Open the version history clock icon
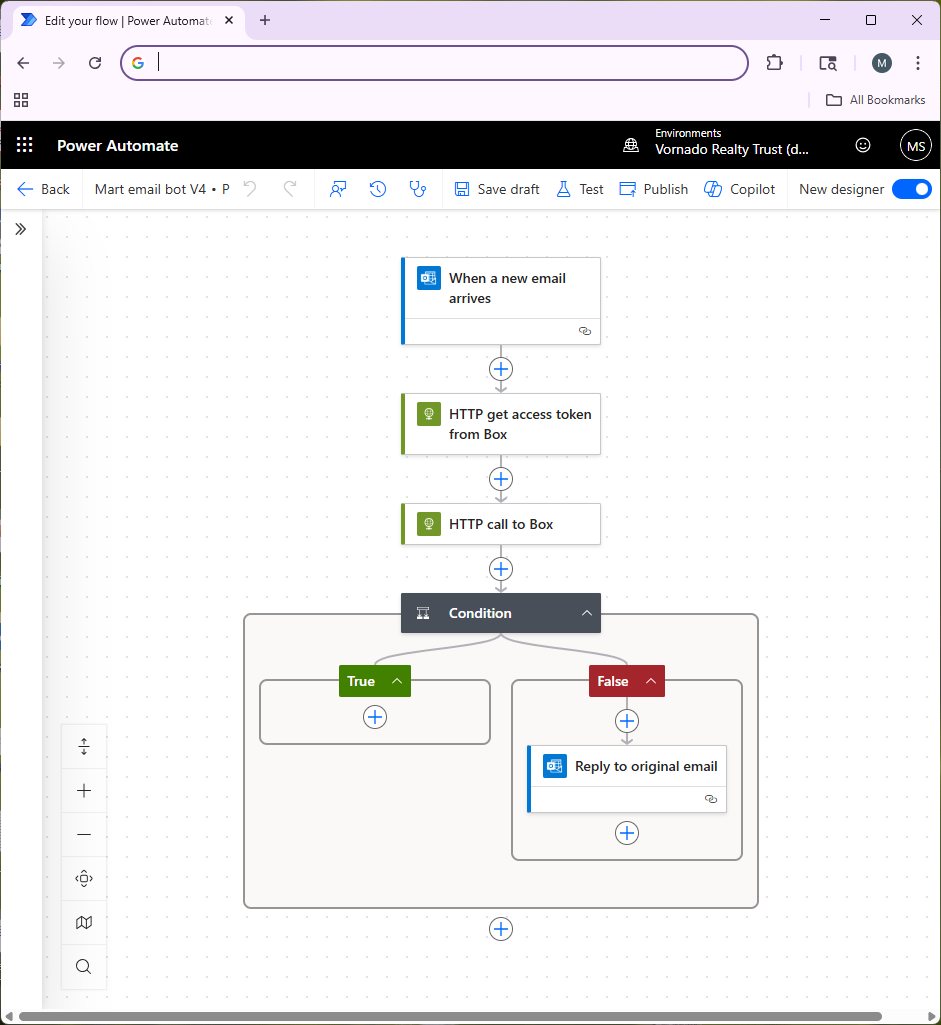 (x=377, y=189)
